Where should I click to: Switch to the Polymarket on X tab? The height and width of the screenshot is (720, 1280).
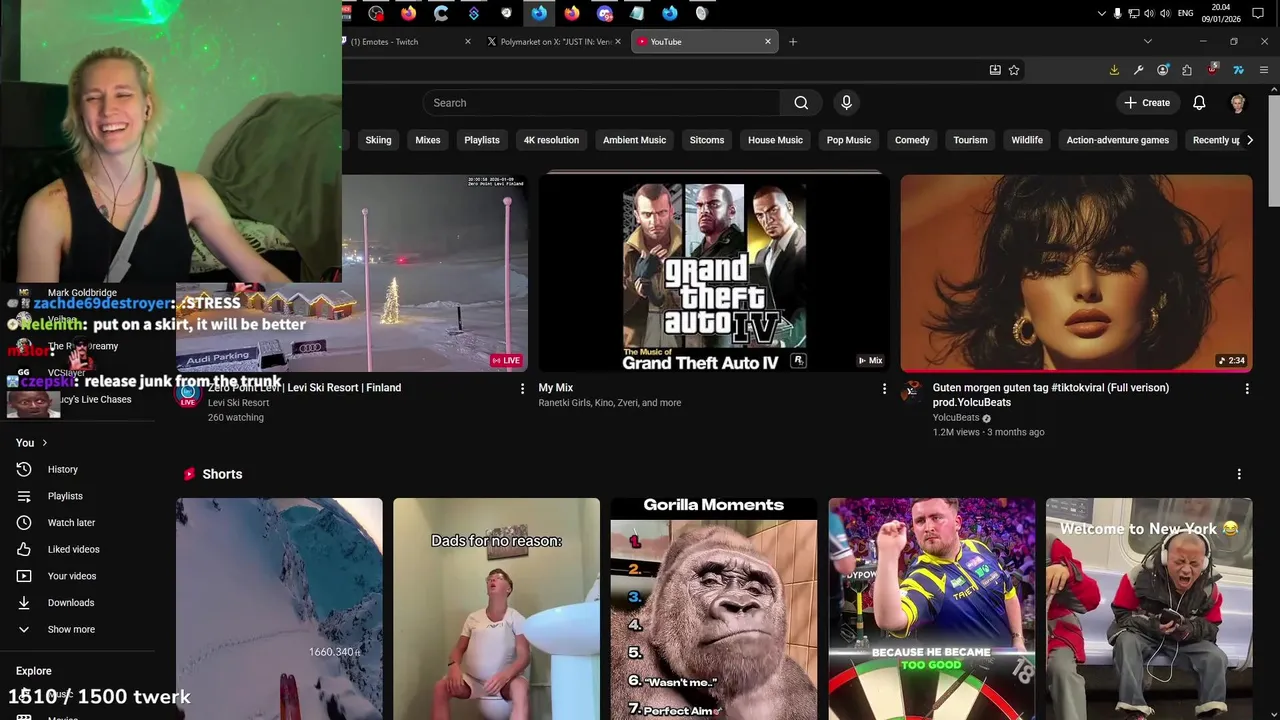tap(553, 42)
